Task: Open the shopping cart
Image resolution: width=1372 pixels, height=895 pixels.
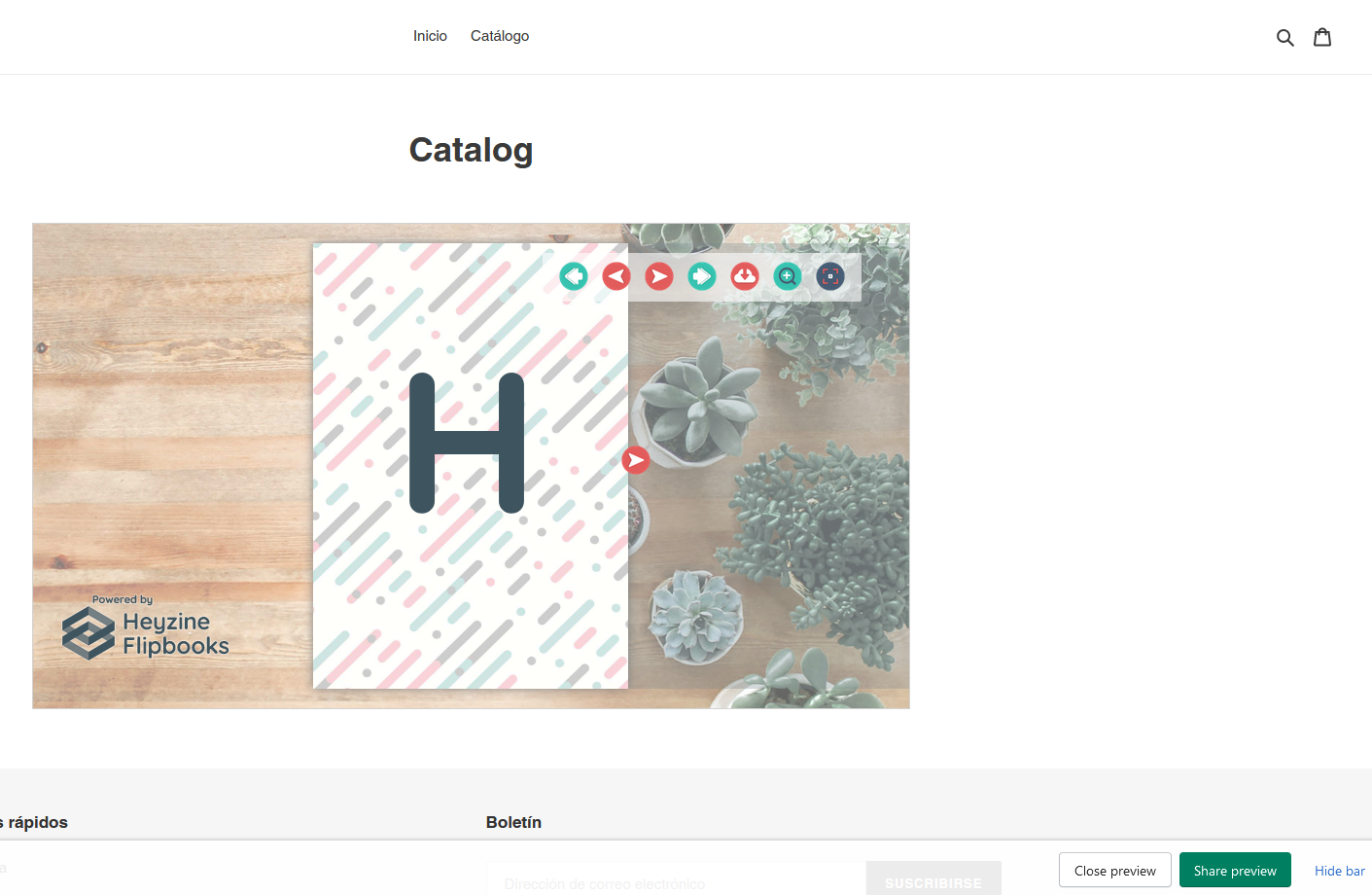Action: 1322,36
